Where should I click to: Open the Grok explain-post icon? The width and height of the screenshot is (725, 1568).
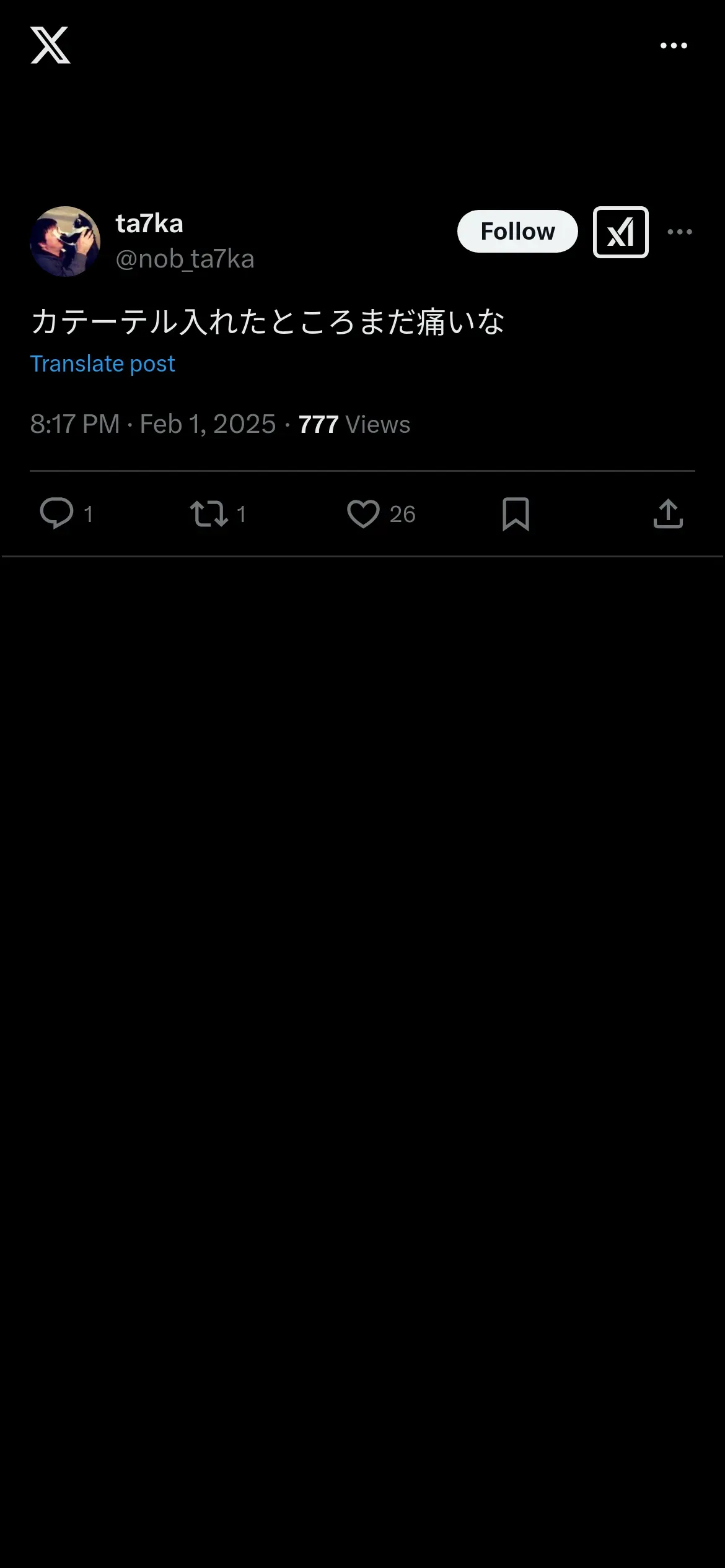[x=620, y=232]
